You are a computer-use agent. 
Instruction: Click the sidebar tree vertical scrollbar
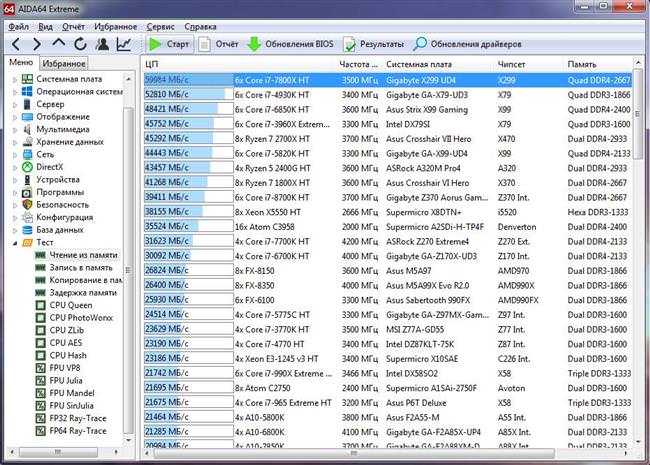129,269
